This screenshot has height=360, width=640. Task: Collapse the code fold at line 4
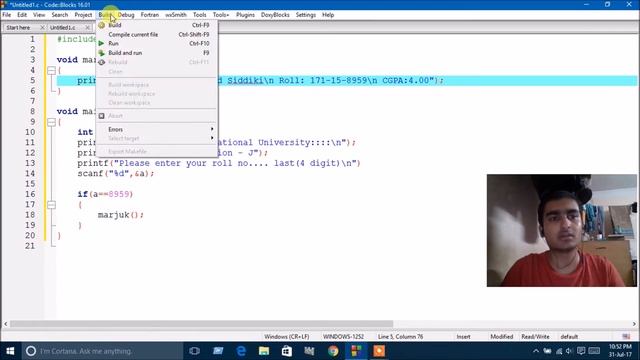coord(51,71)
